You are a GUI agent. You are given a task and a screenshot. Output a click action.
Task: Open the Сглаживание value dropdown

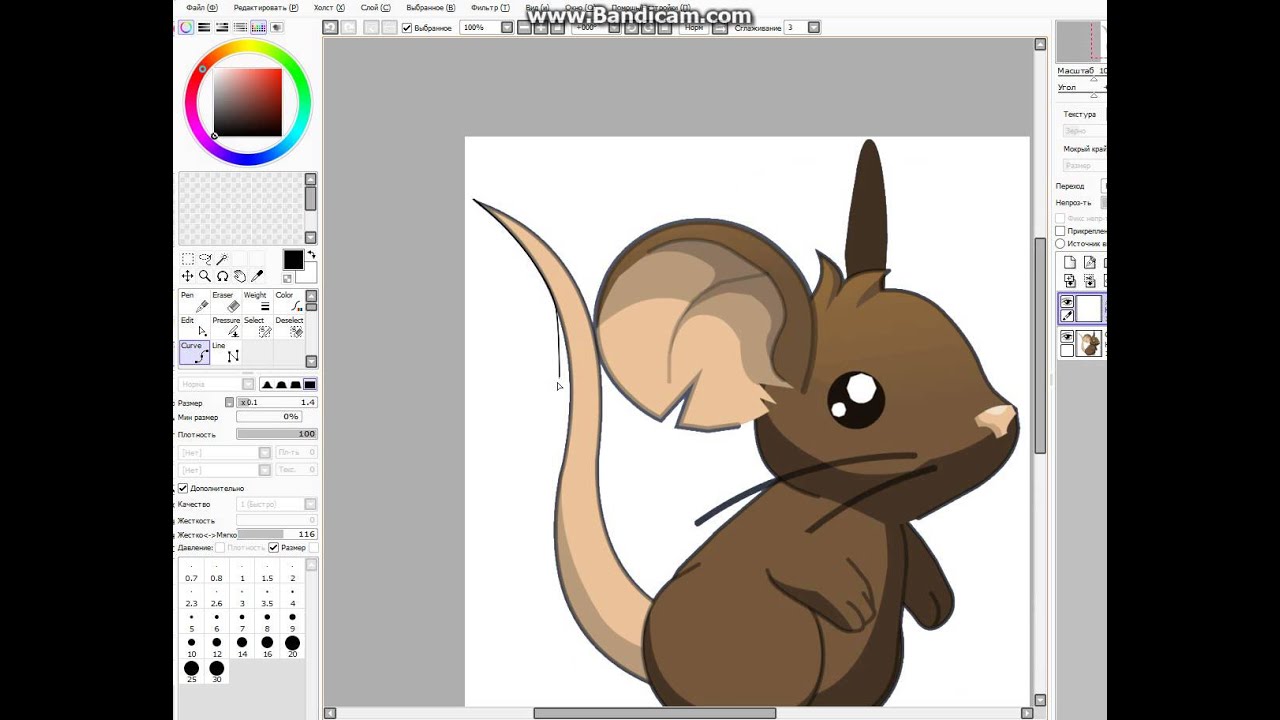coord(813,28)
